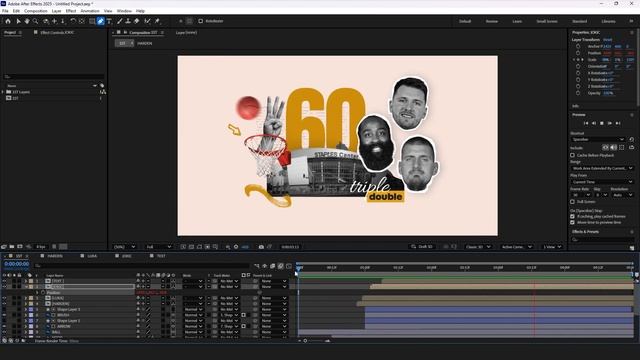Enable the Cache Before Playback checkbox

tap(572, 155)
